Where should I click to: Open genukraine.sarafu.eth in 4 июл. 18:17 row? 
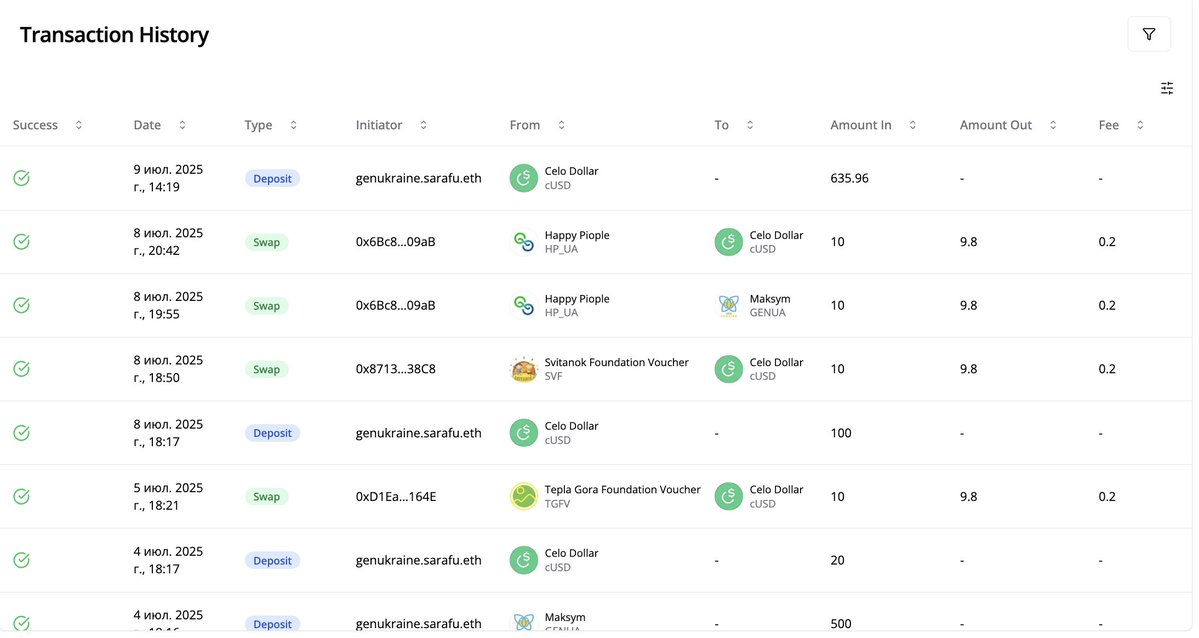(x=418, y=560)
